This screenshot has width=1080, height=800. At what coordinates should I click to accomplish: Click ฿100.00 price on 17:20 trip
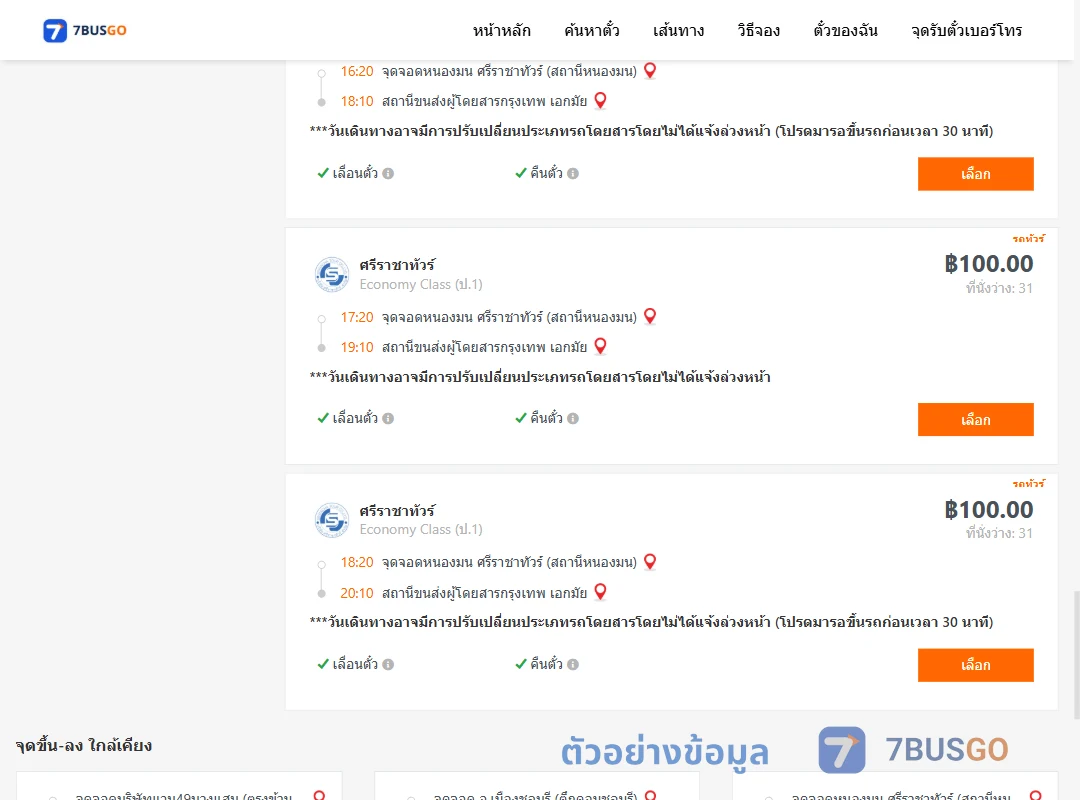pos(988,264)
